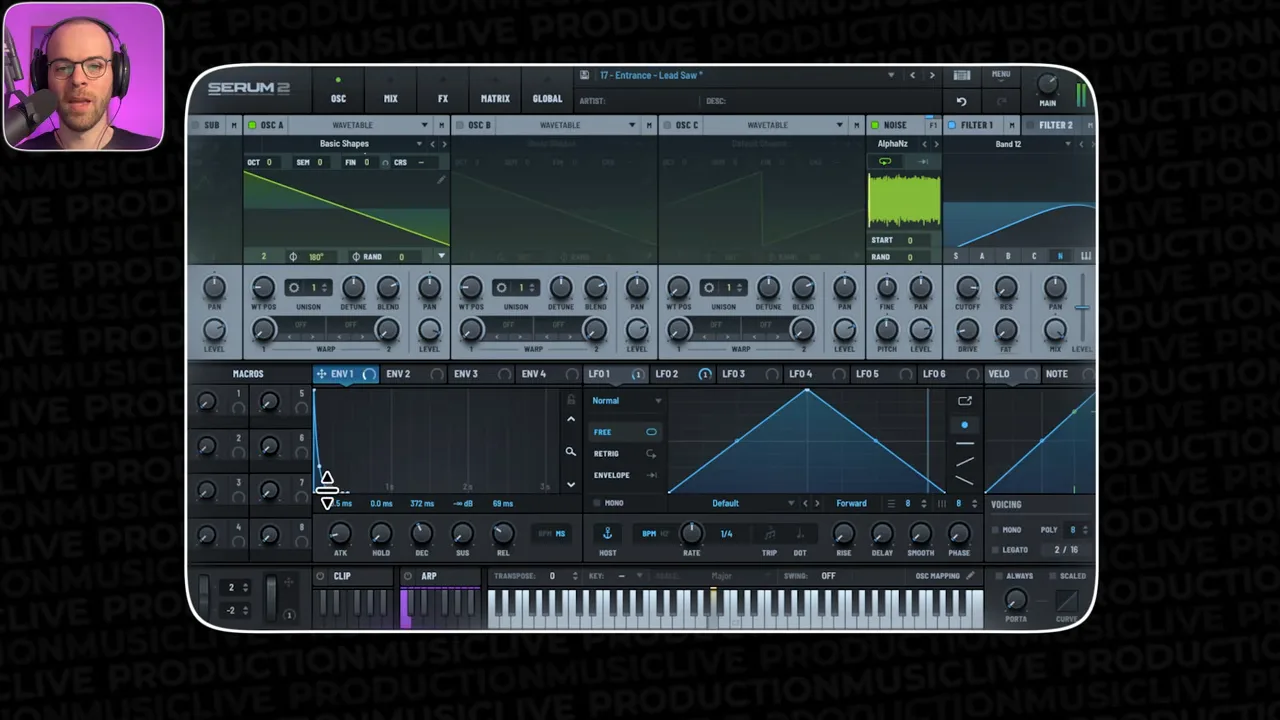Enable the Scaled portamento checkbox
The height and width of the screenshot is (720, 1280).
click(1052, 576)
